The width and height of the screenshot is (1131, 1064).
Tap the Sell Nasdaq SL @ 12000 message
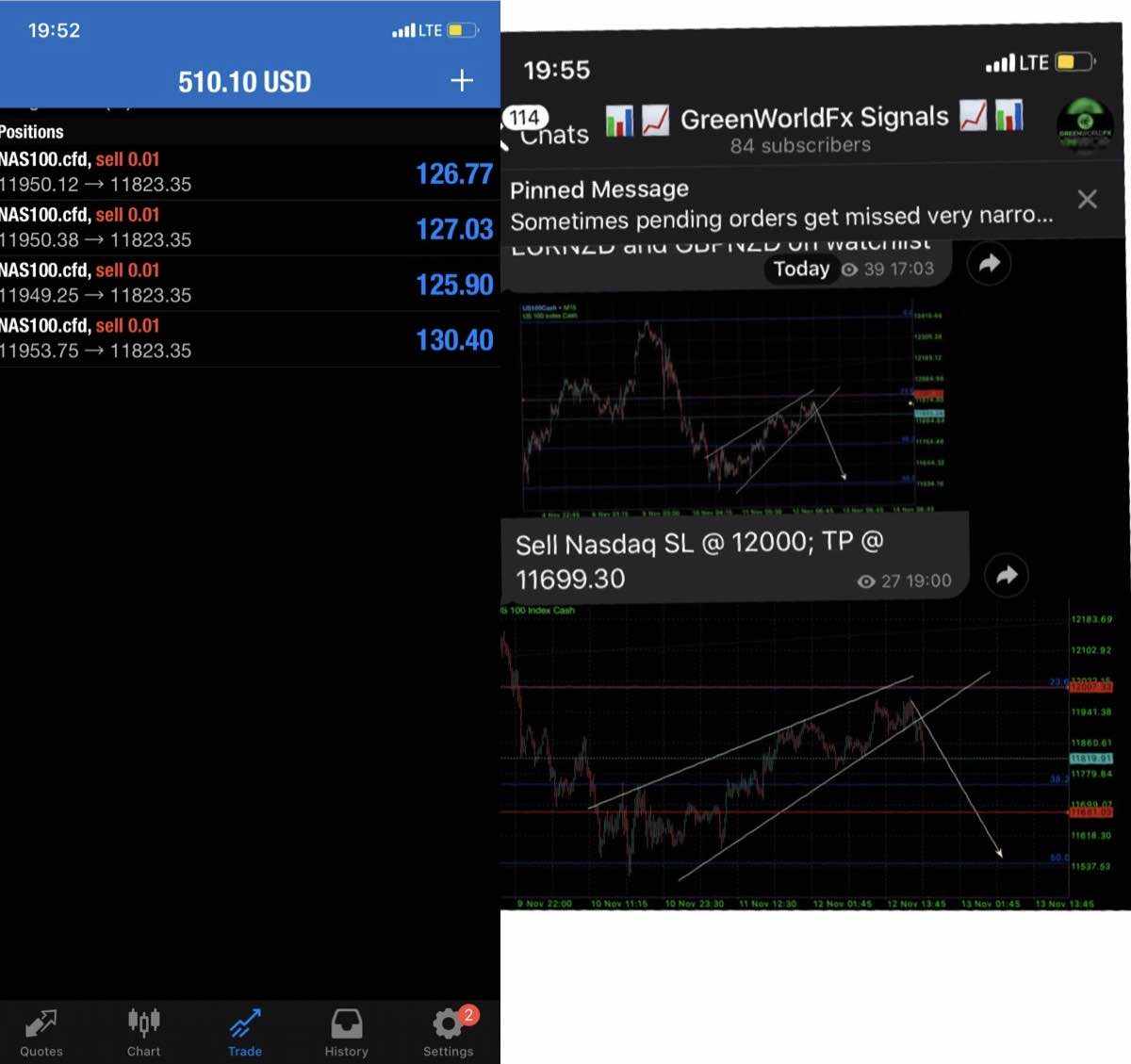click(x=734, y=561)
